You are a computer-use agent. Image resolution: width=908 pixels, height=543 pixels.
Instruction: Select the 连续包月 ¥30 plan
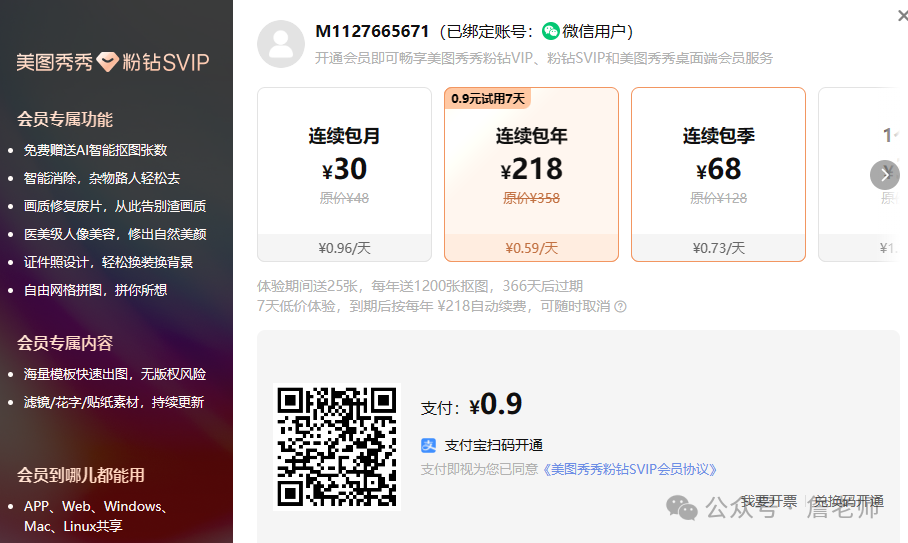[345, 175]
